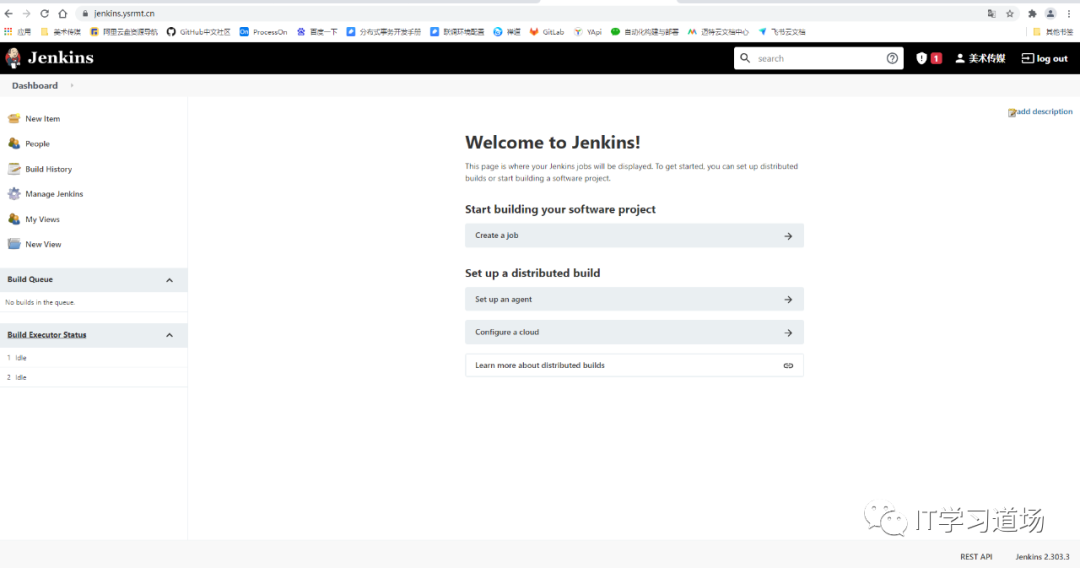This screenshot has width=1080, height=568.
Task: Click log out
Action: point(1044,59)
